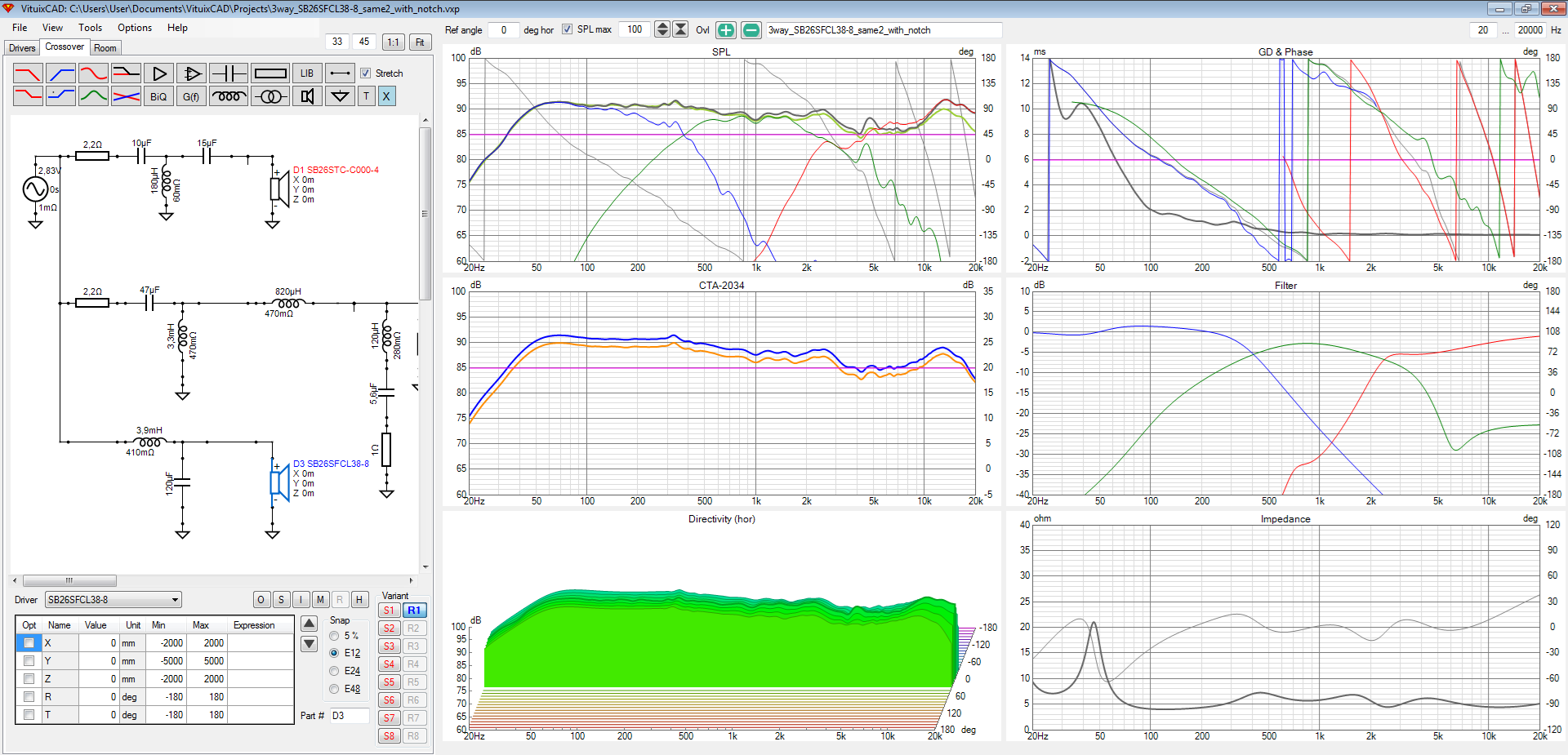Toggle the Stretch checkbox

pos(365,73)
